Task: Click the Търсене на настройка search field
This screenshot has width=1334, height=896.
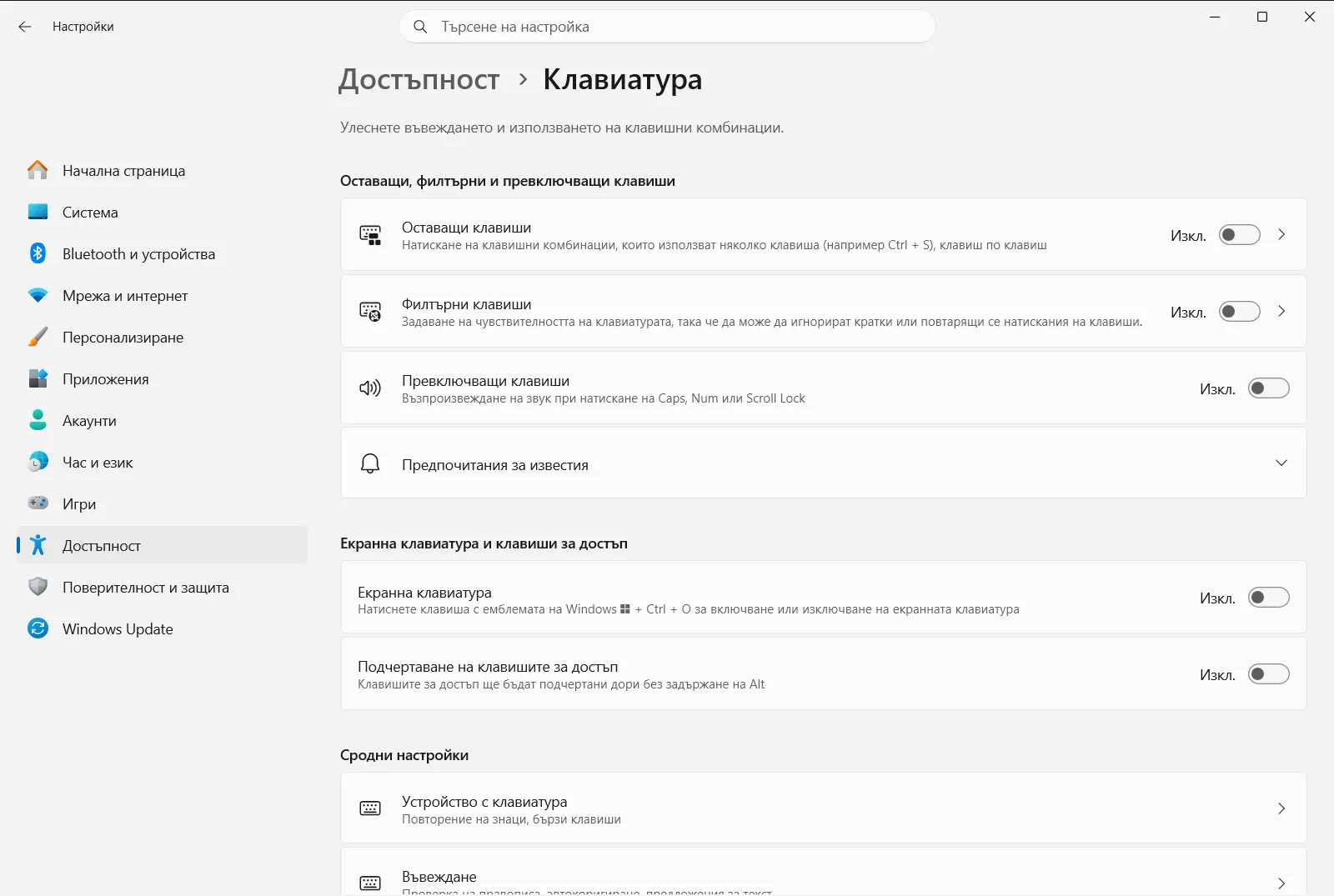Action: tap(667, 27)
